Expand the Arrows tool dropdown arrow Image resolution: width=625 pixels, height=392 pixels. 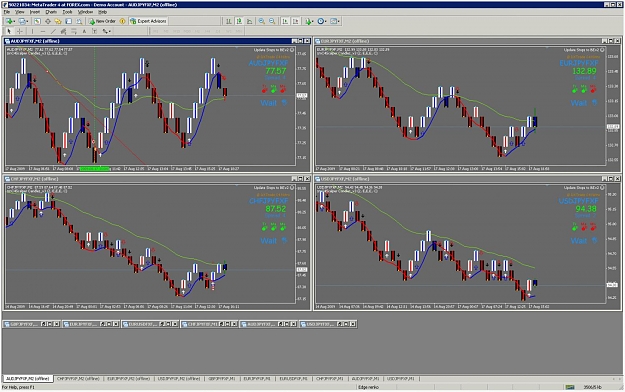pos(110,31)
